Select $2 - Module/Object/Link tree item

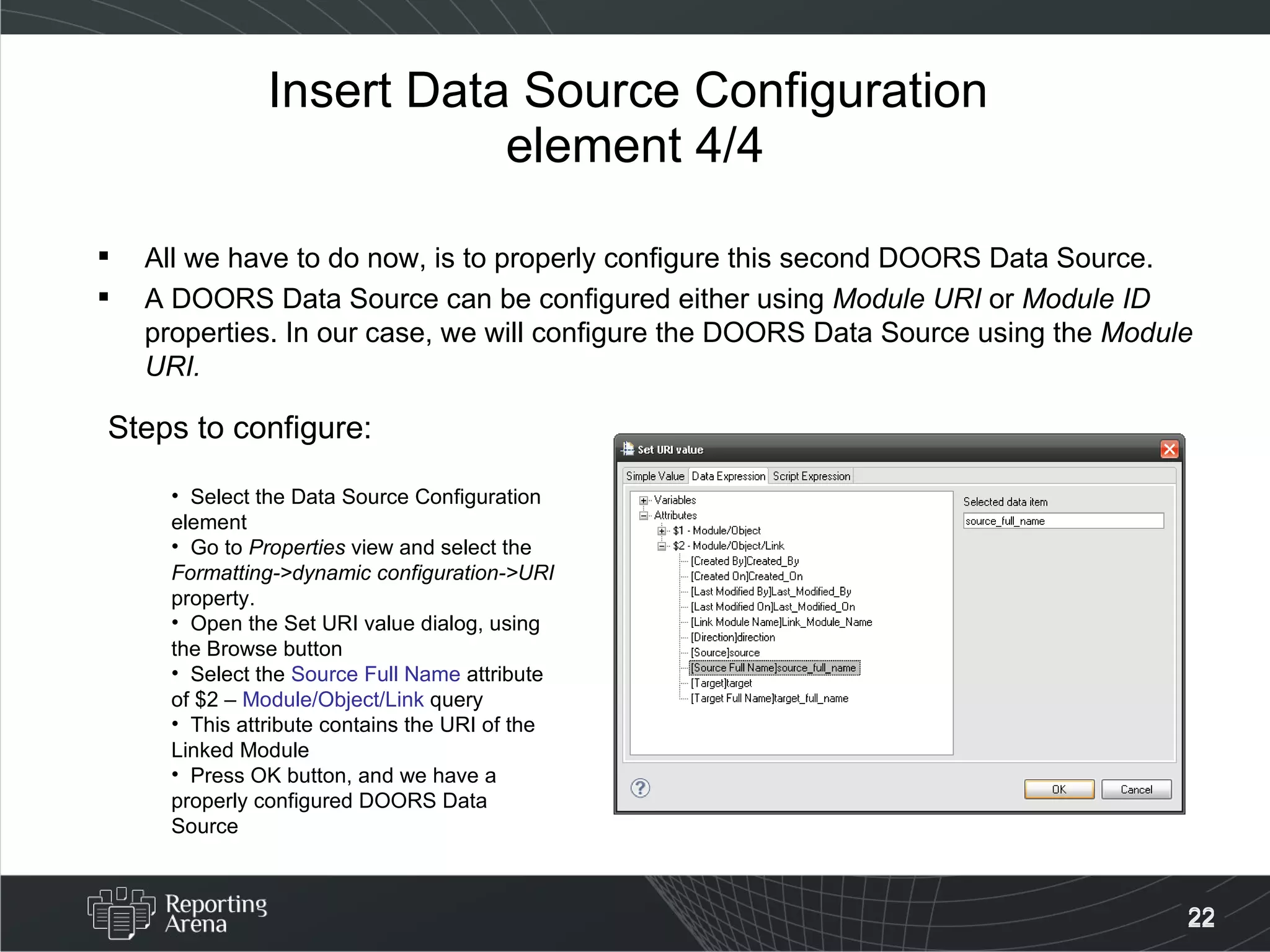click(x=729, y=546)
